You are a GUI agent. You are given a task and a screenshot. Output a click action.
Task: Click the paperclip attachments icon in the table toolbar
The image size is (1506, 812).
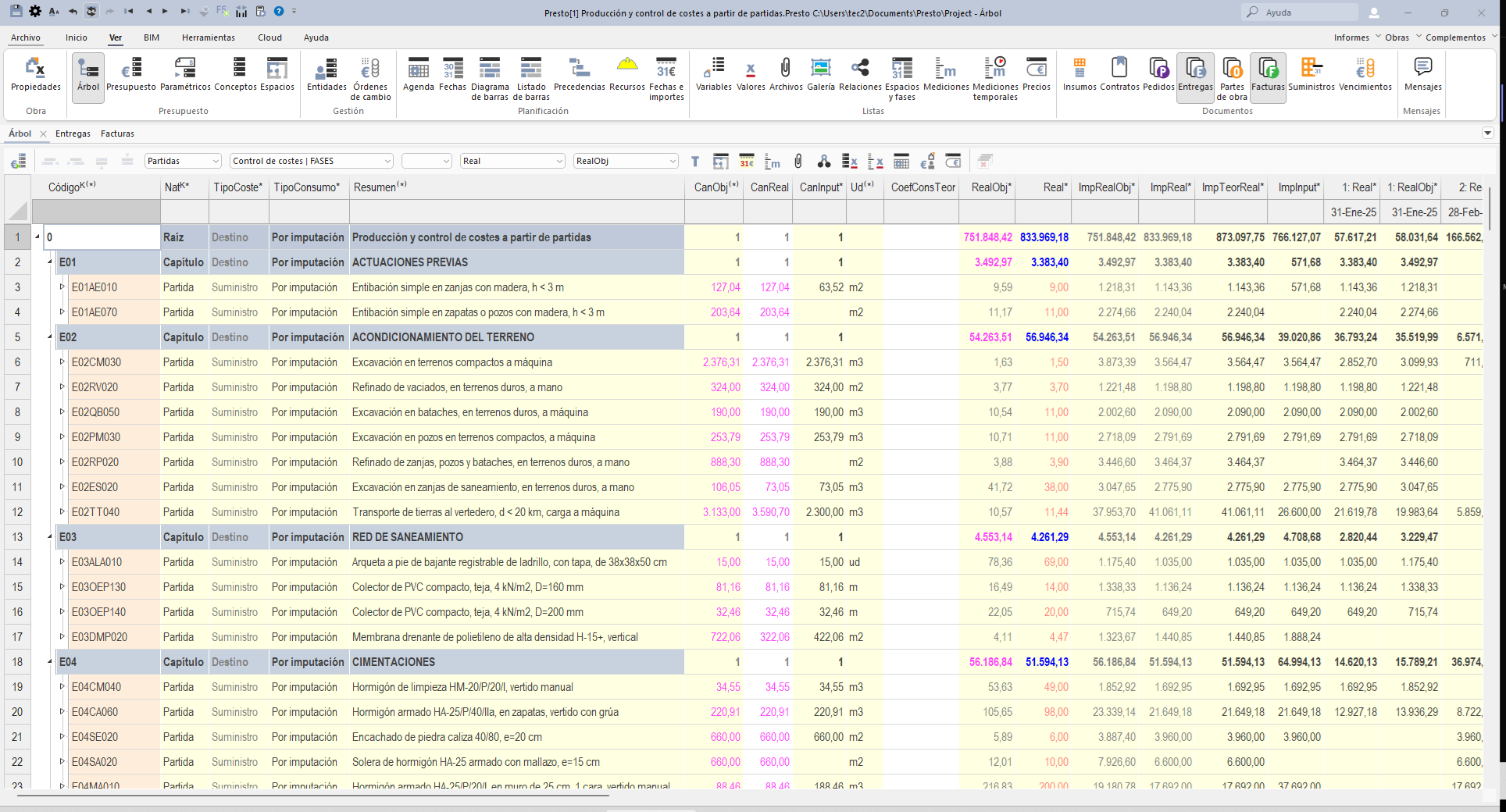(x=798, y=161)
